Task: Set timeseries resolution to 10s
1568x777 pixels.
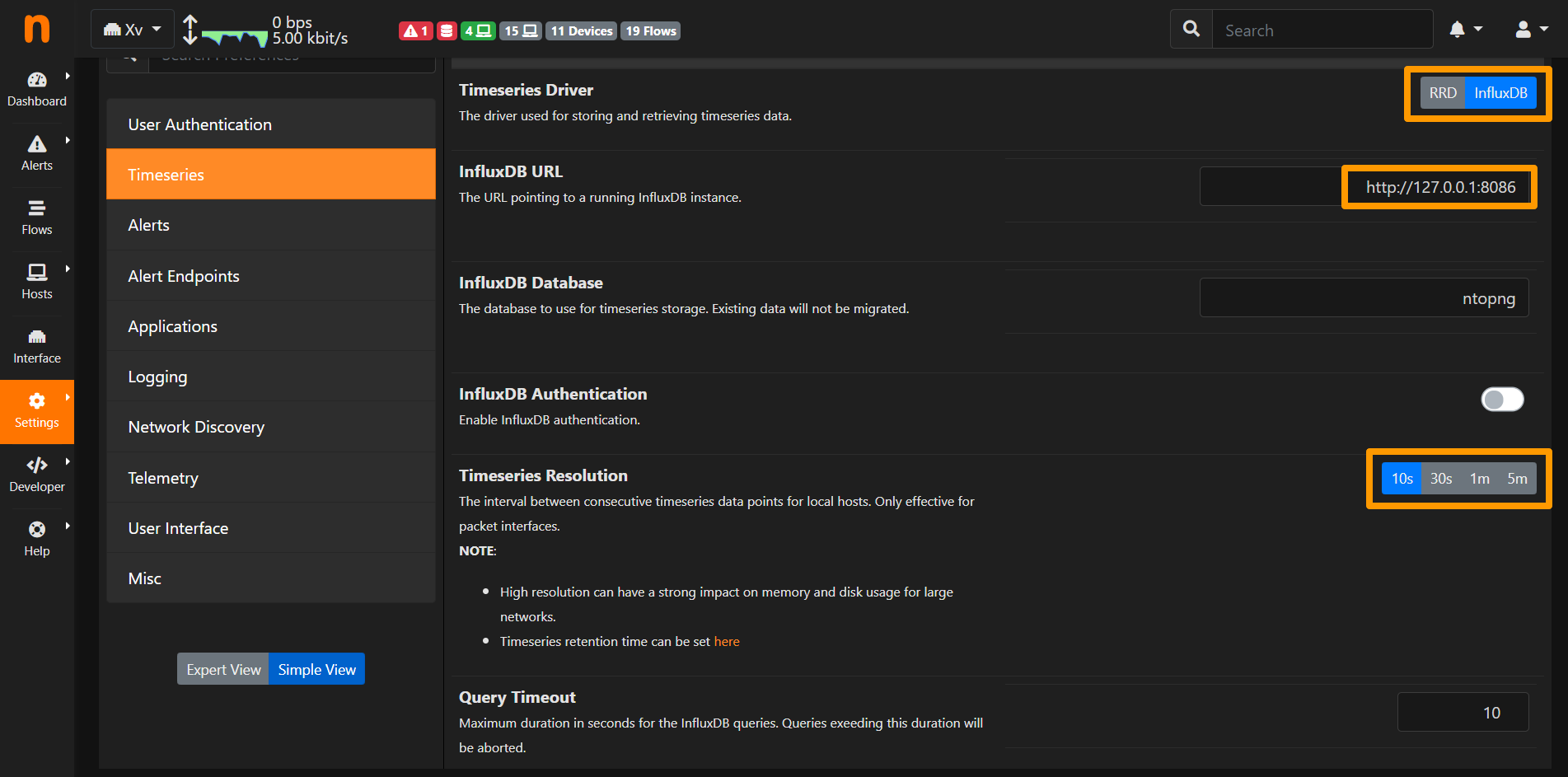Action: 1402,479
